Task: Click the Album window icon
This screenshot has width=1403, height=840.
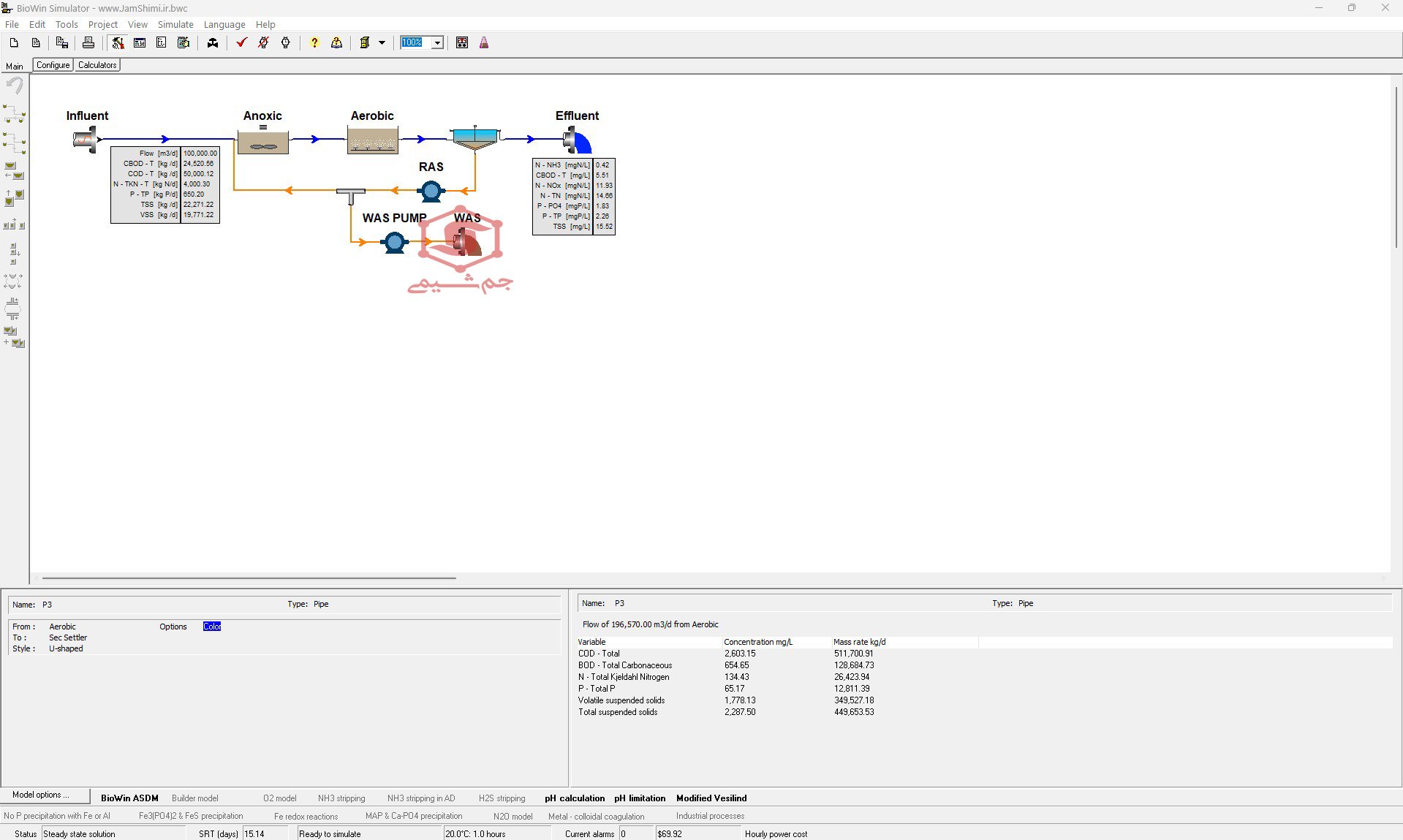Action: pos(140,43)
